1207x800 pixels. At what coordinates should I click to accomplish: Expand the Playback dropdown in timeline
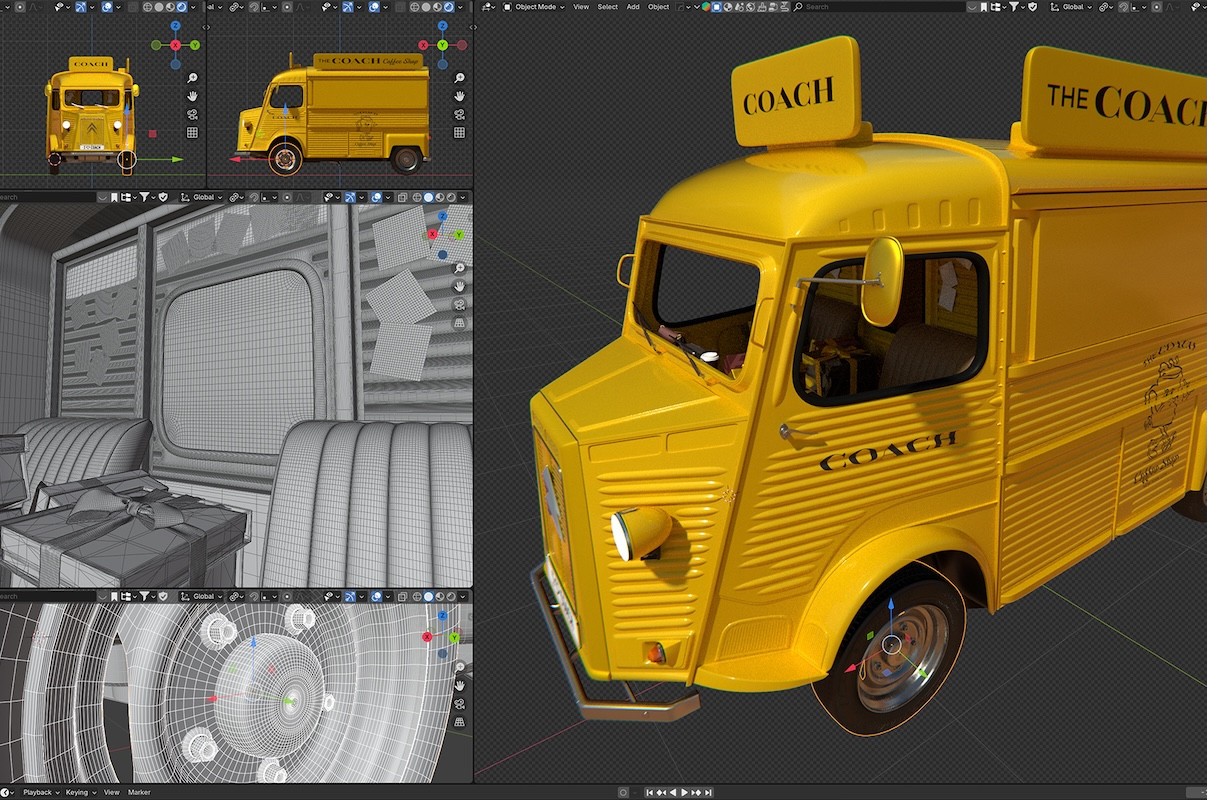click(40, 792)
